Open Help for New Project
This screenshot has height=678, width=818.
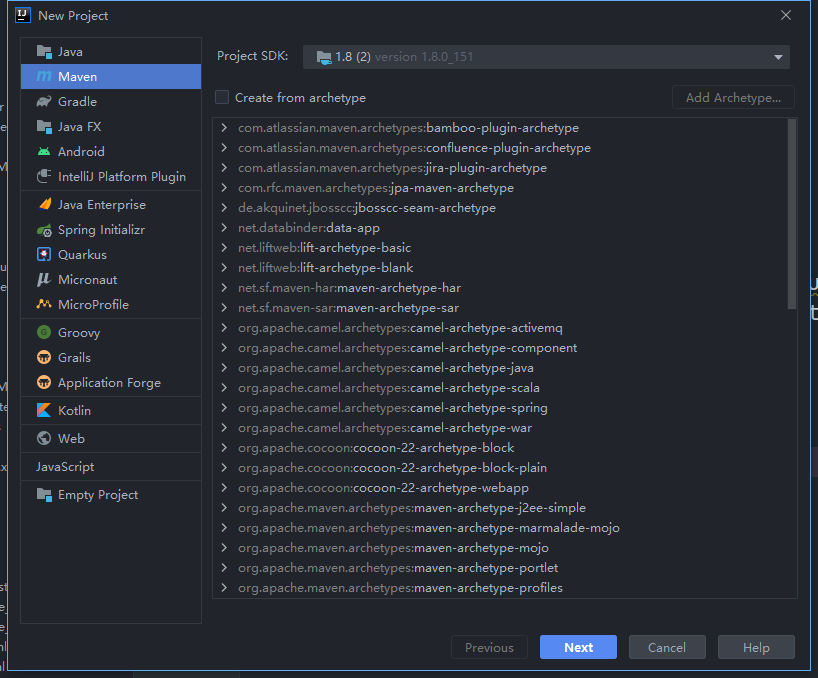[756, 647]
